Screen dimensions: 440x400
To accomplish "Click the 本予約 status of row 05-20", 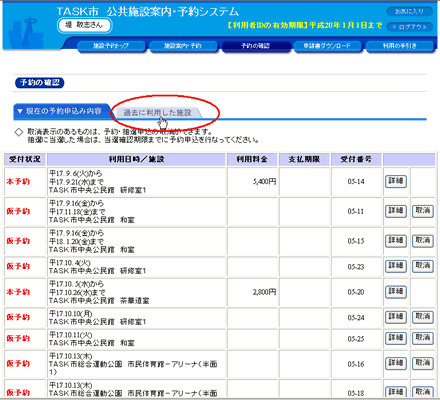I will point(18,292).
